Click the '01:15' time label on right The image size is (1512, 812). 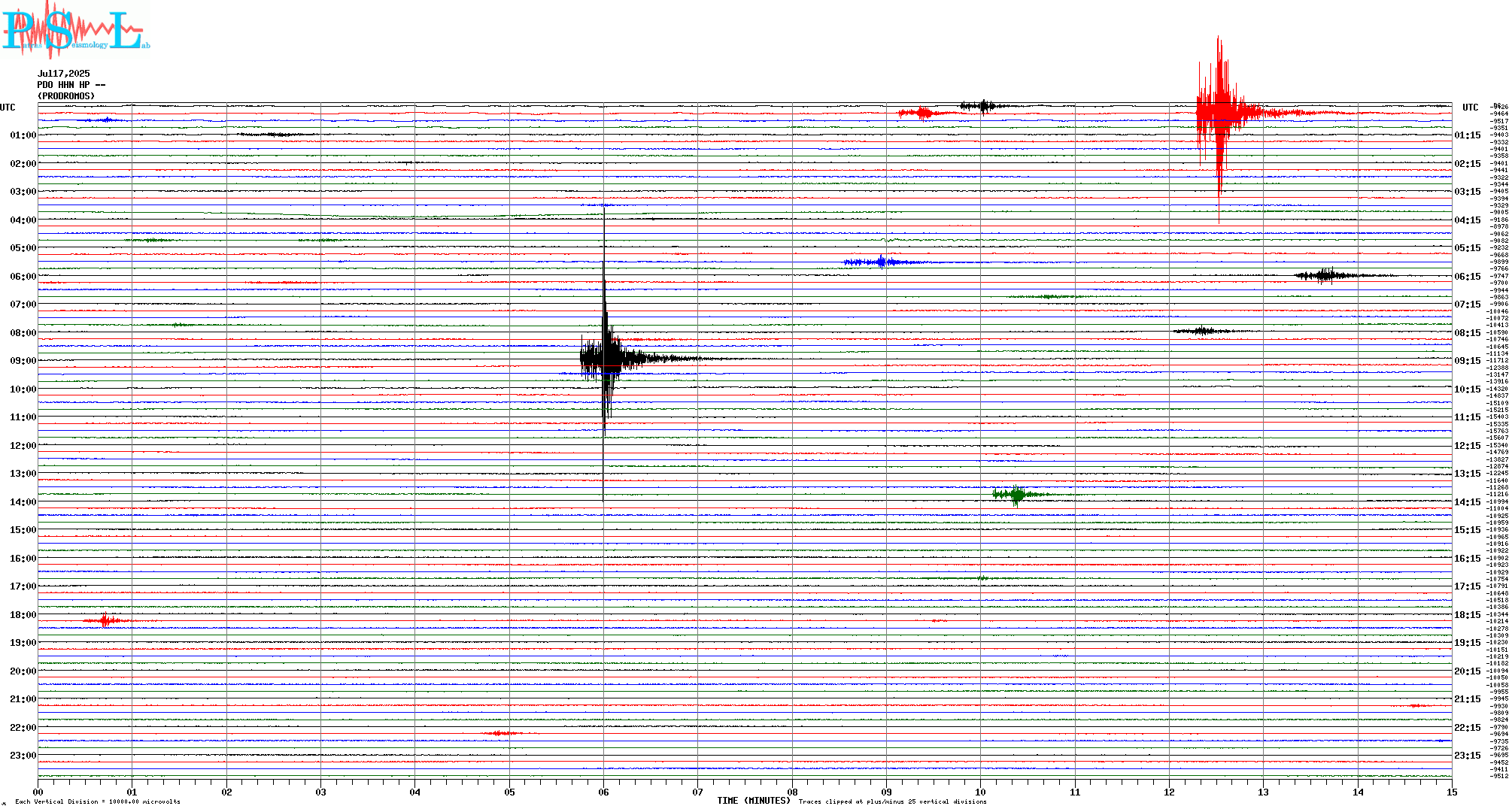(1468, 135)
